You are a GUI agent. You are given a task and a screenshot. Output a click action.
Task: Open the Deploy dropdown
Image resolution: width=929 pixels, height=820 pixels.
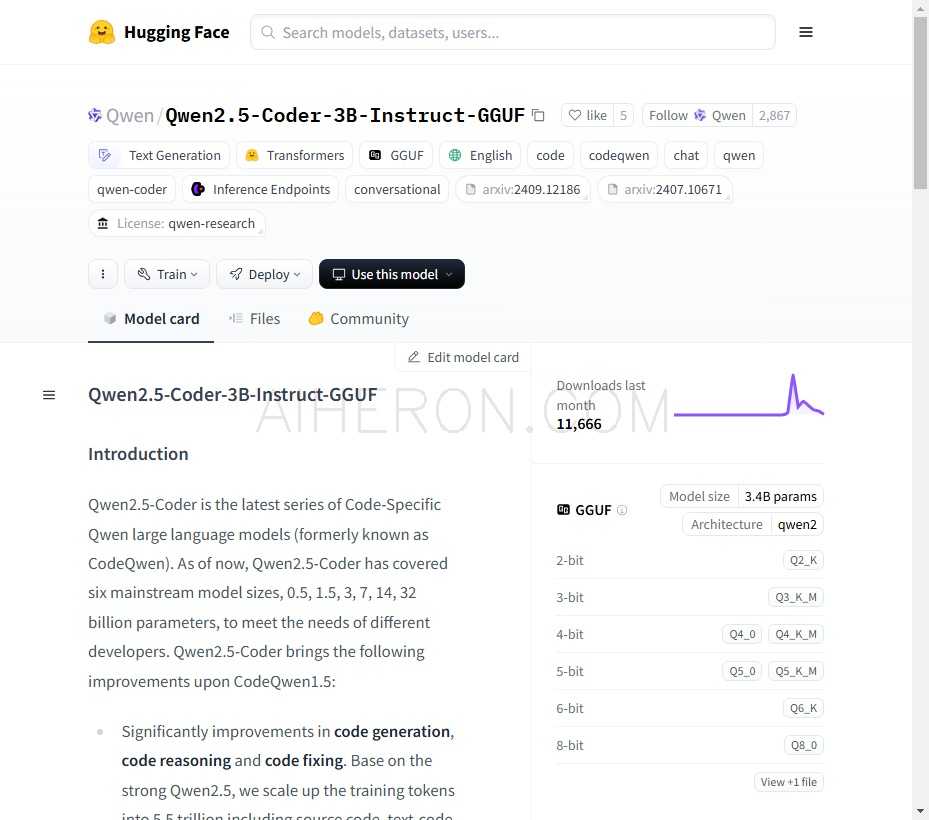264,273
